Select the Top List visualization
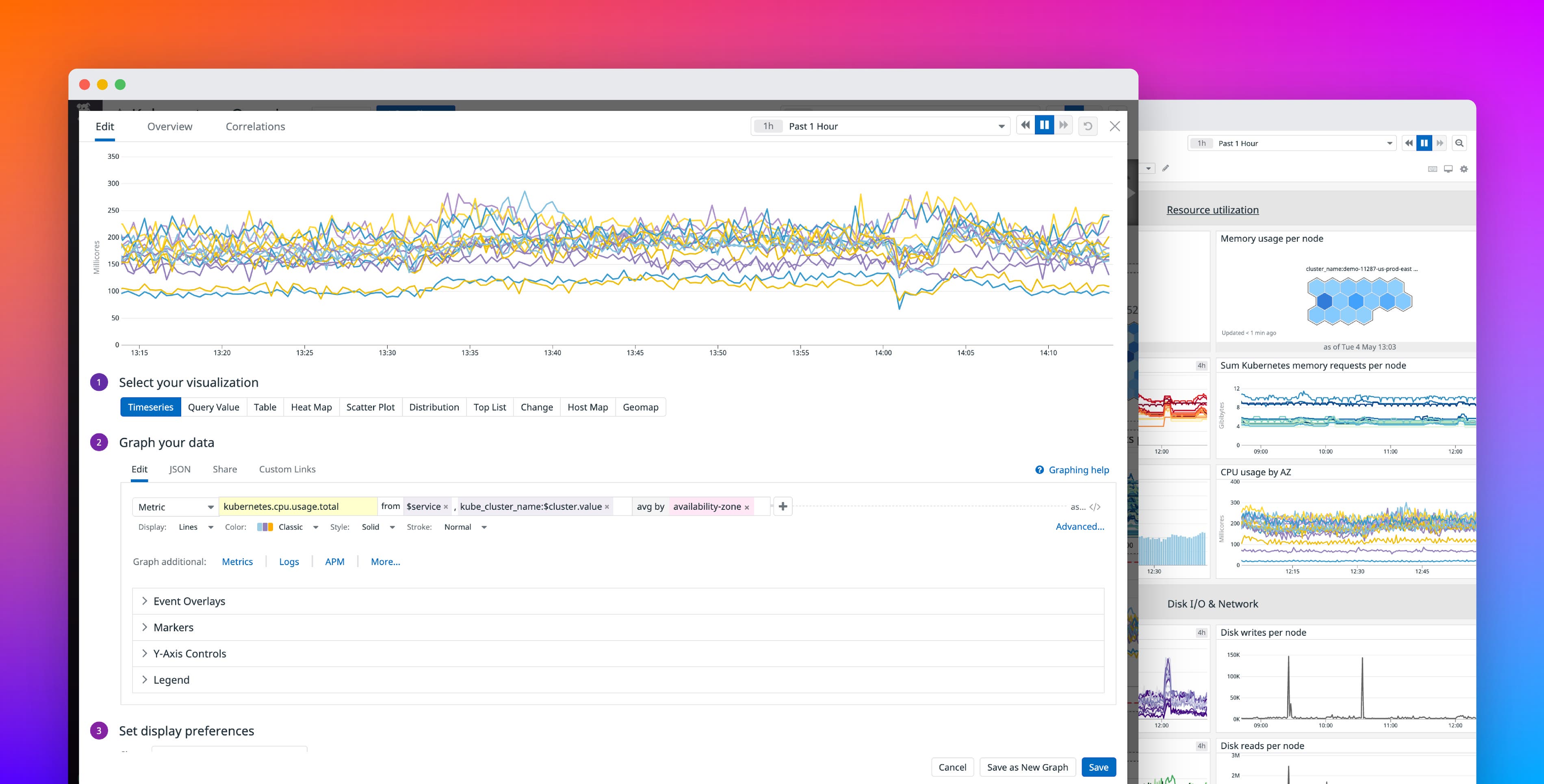The image size is (1544, 784). click(489, 407)
